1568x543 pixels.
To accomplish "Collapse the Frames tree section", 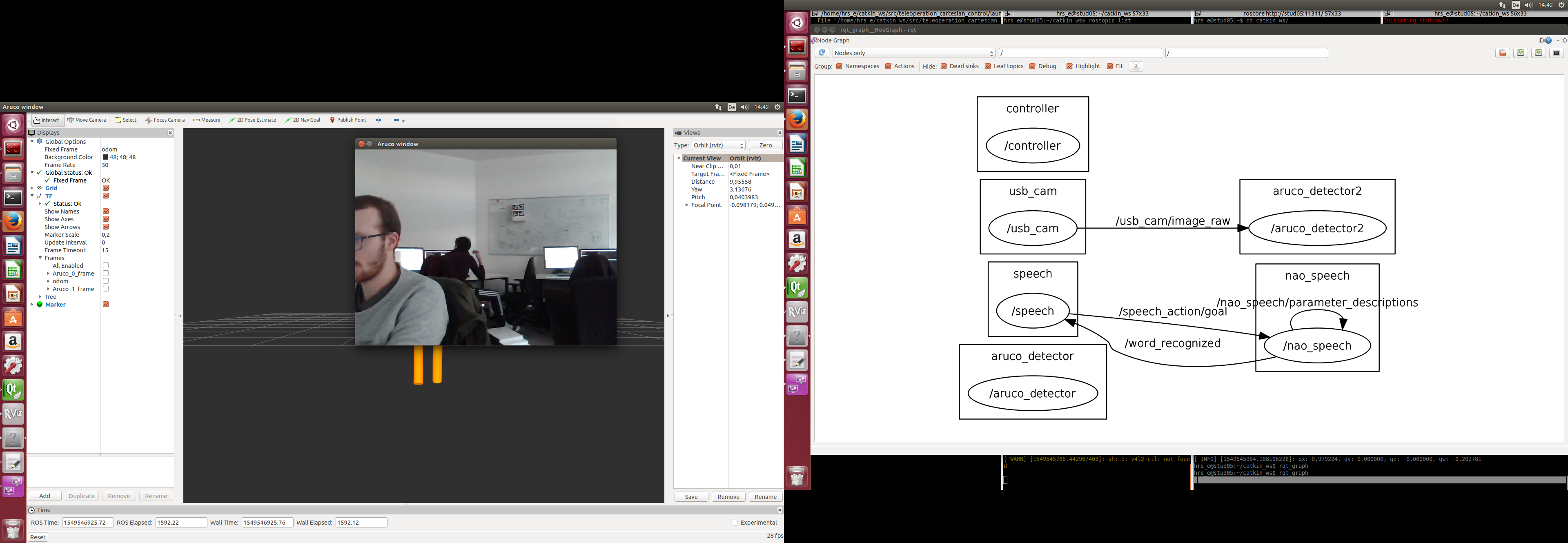I will click(x=40, y=258).
